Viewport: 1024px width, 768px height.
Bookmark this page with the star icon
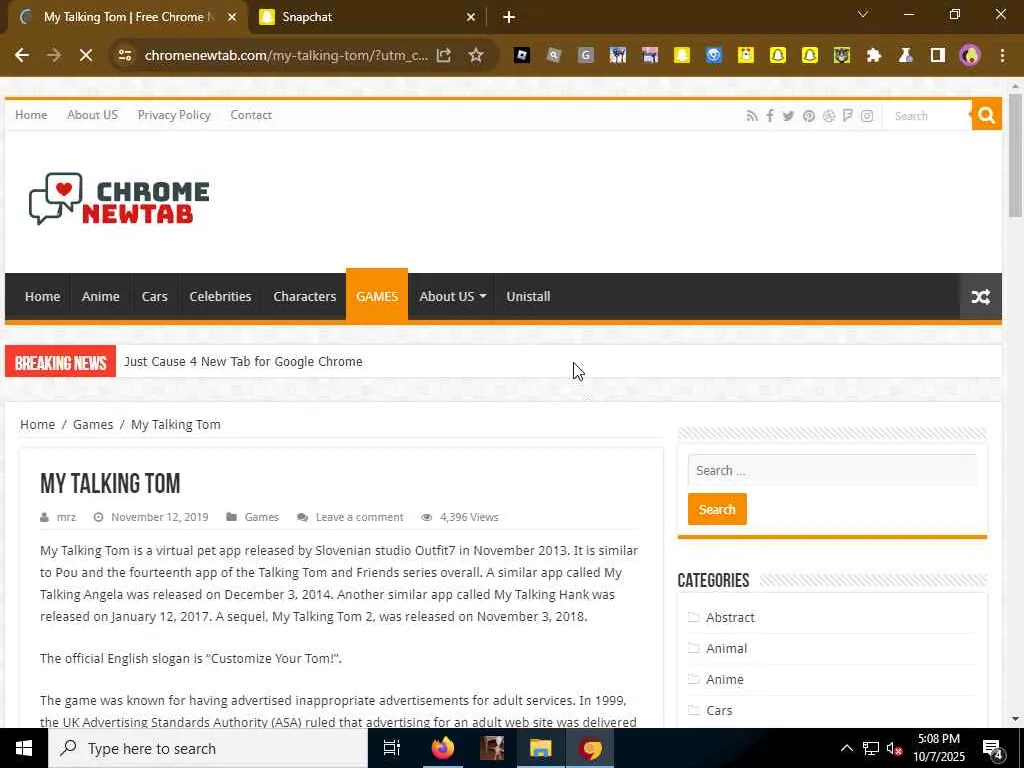[476, 56]
